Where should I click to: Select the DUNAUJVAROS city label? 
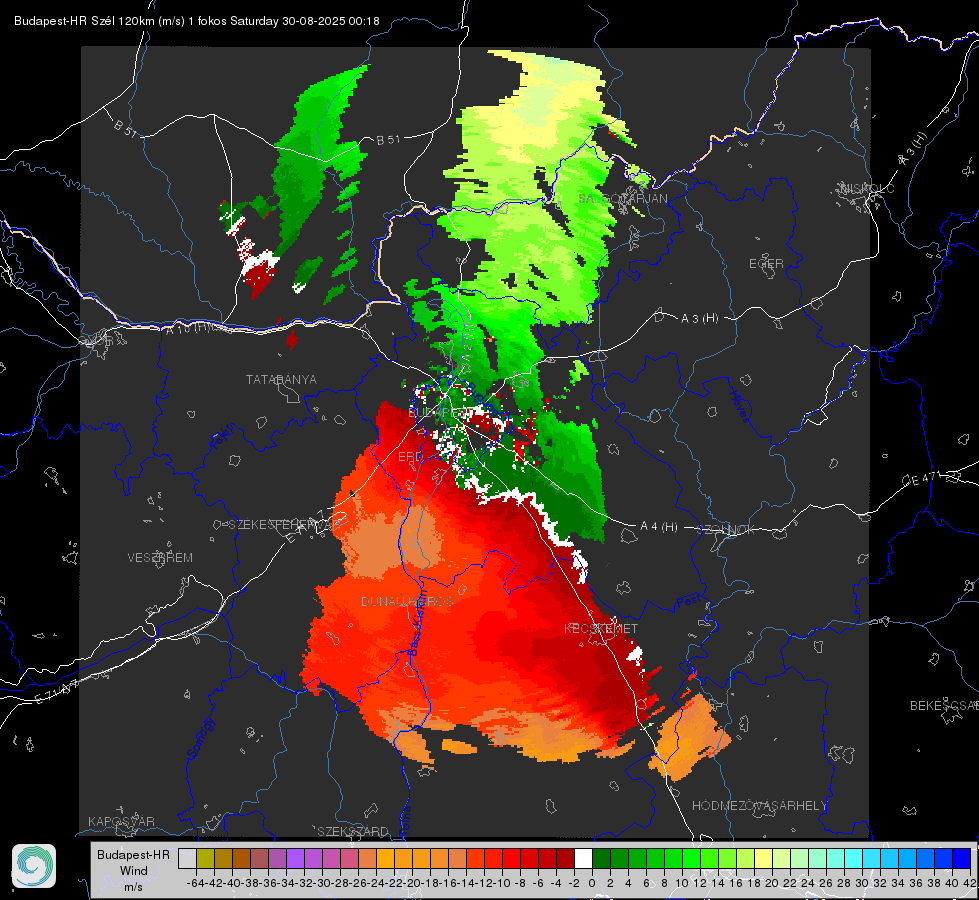(x=407, y=601)
